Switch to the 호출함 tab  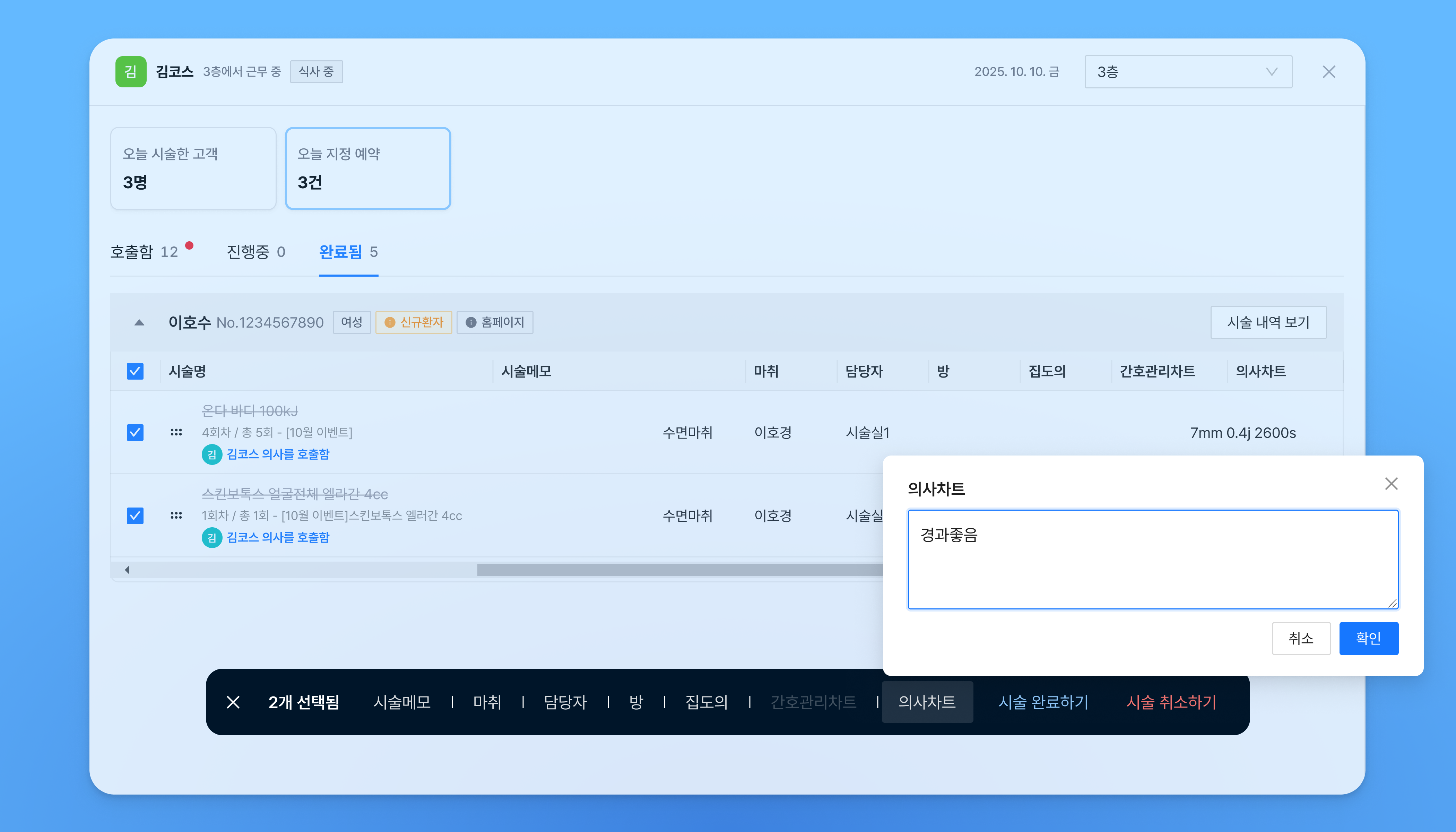click(x=144, y=252)
